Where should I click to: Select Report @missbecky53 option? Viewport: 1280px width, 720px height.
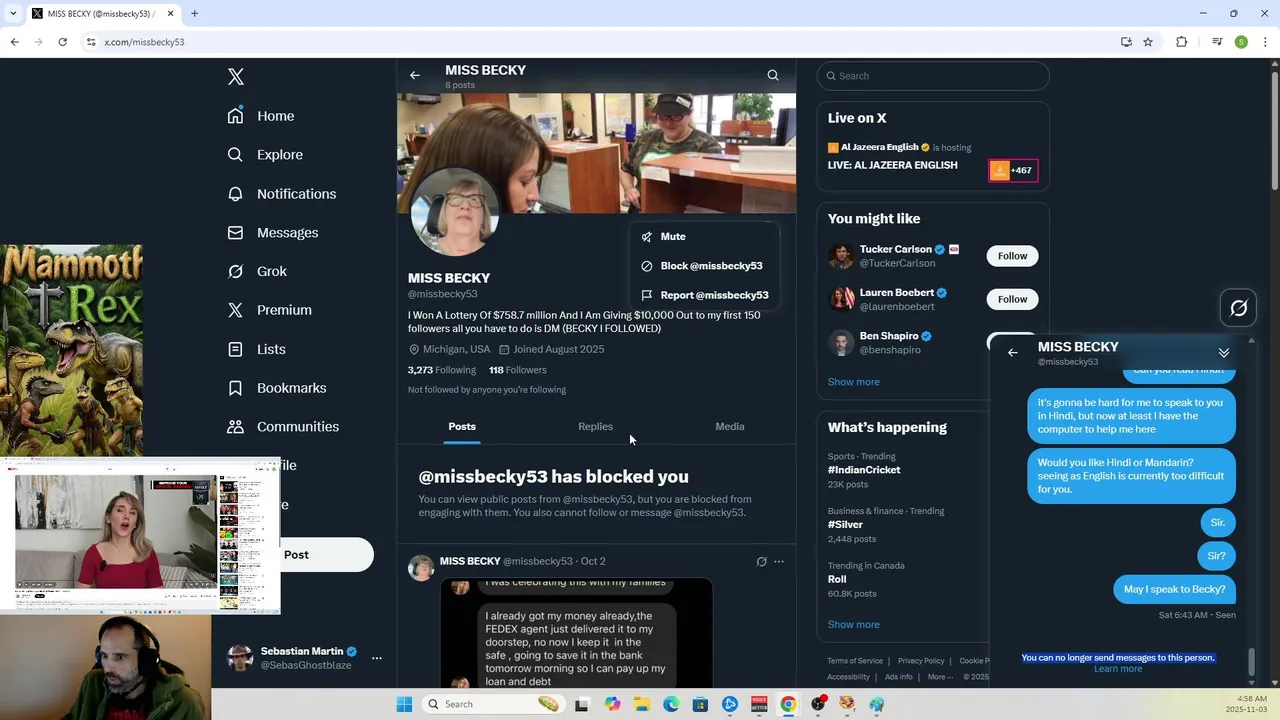[704, 295]
